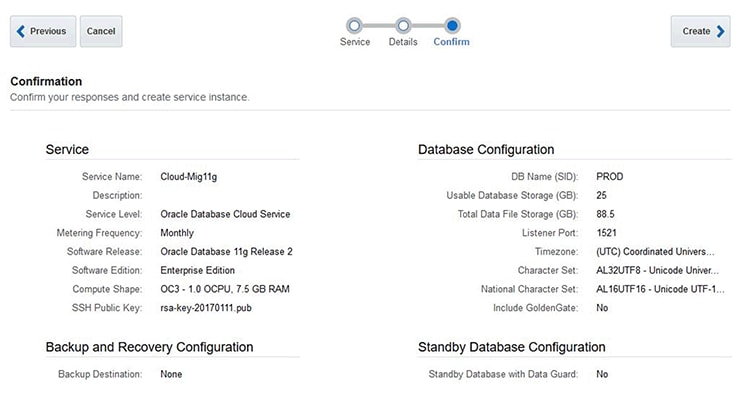Select the Confirm step label
The height and width of the screenshot is (413, 750).
click(x=451, y=43)
